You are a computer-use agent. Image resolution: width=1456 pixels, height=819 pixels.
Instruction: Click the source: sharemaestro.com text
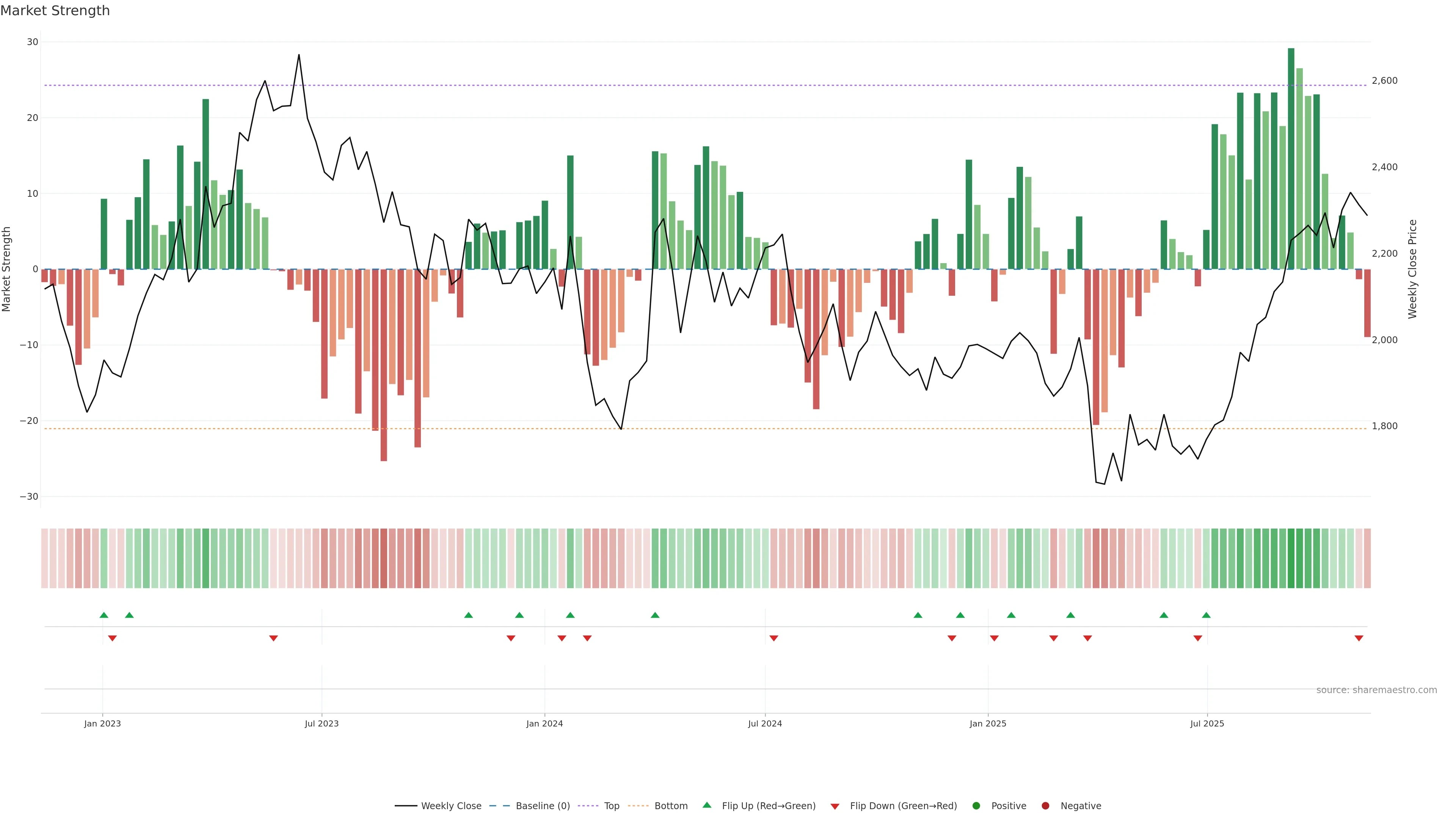1376,690
